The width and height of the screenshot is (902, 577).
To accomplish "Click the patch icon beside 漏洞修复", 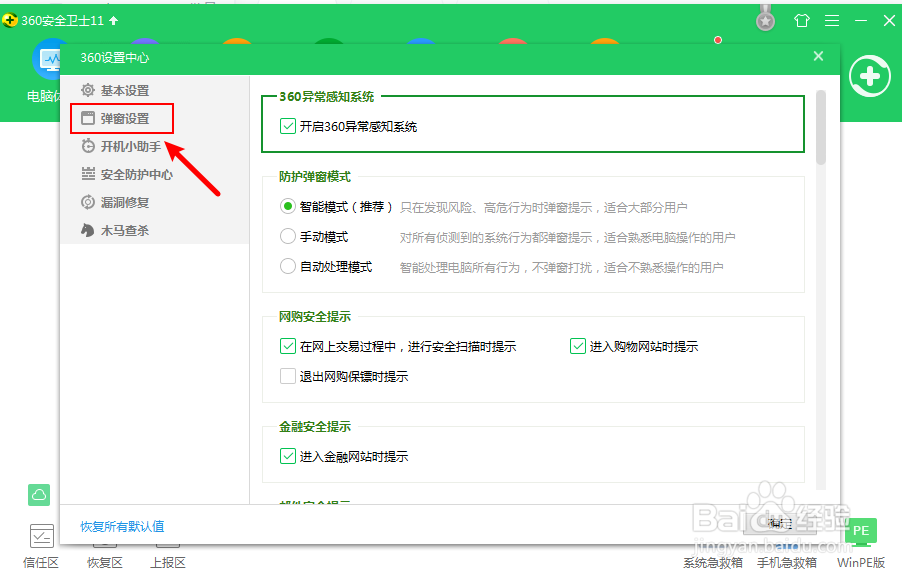I will pos(87,202).
